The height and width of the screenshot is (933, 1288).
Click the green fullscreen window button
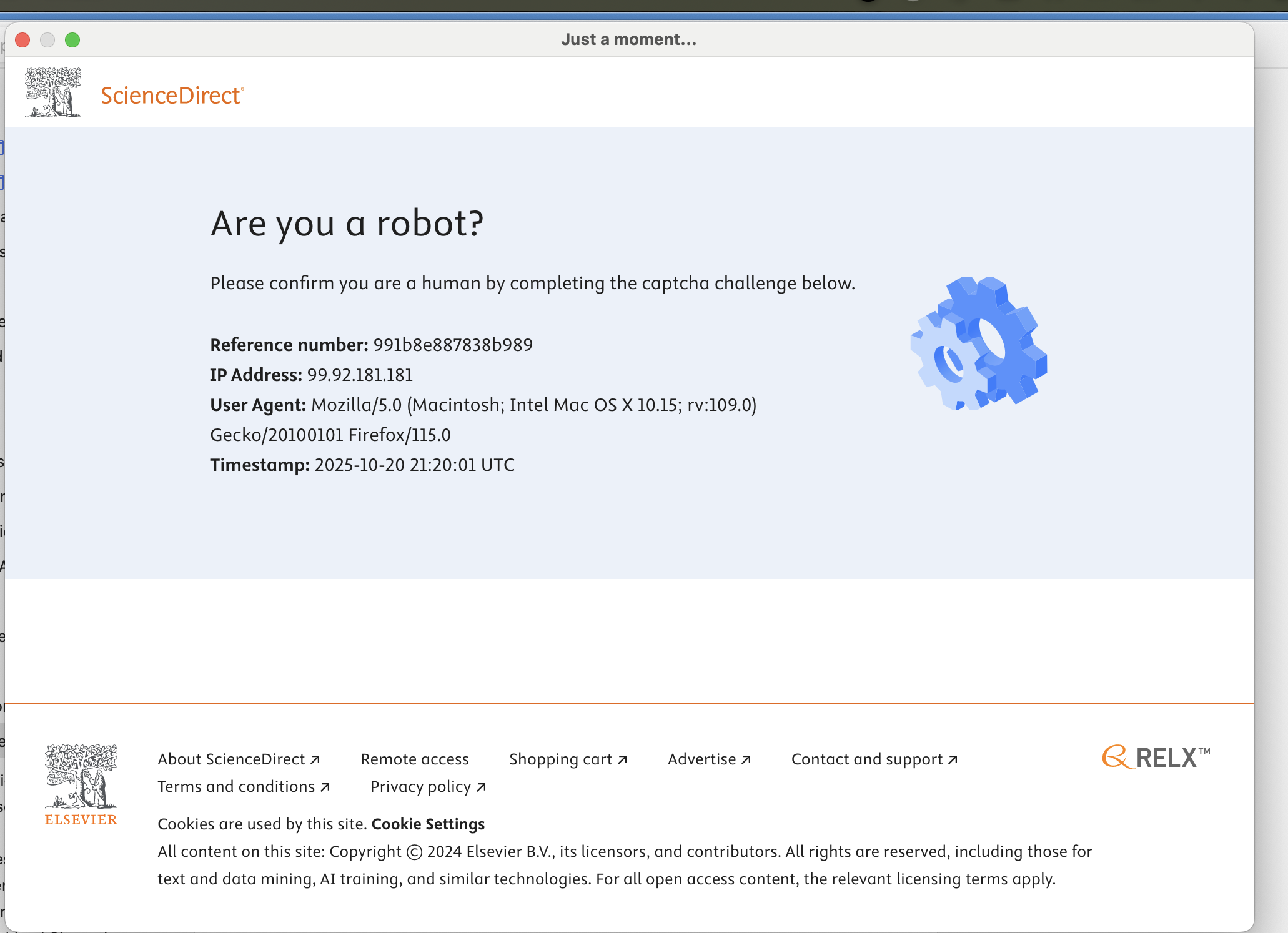coord(72,40)
